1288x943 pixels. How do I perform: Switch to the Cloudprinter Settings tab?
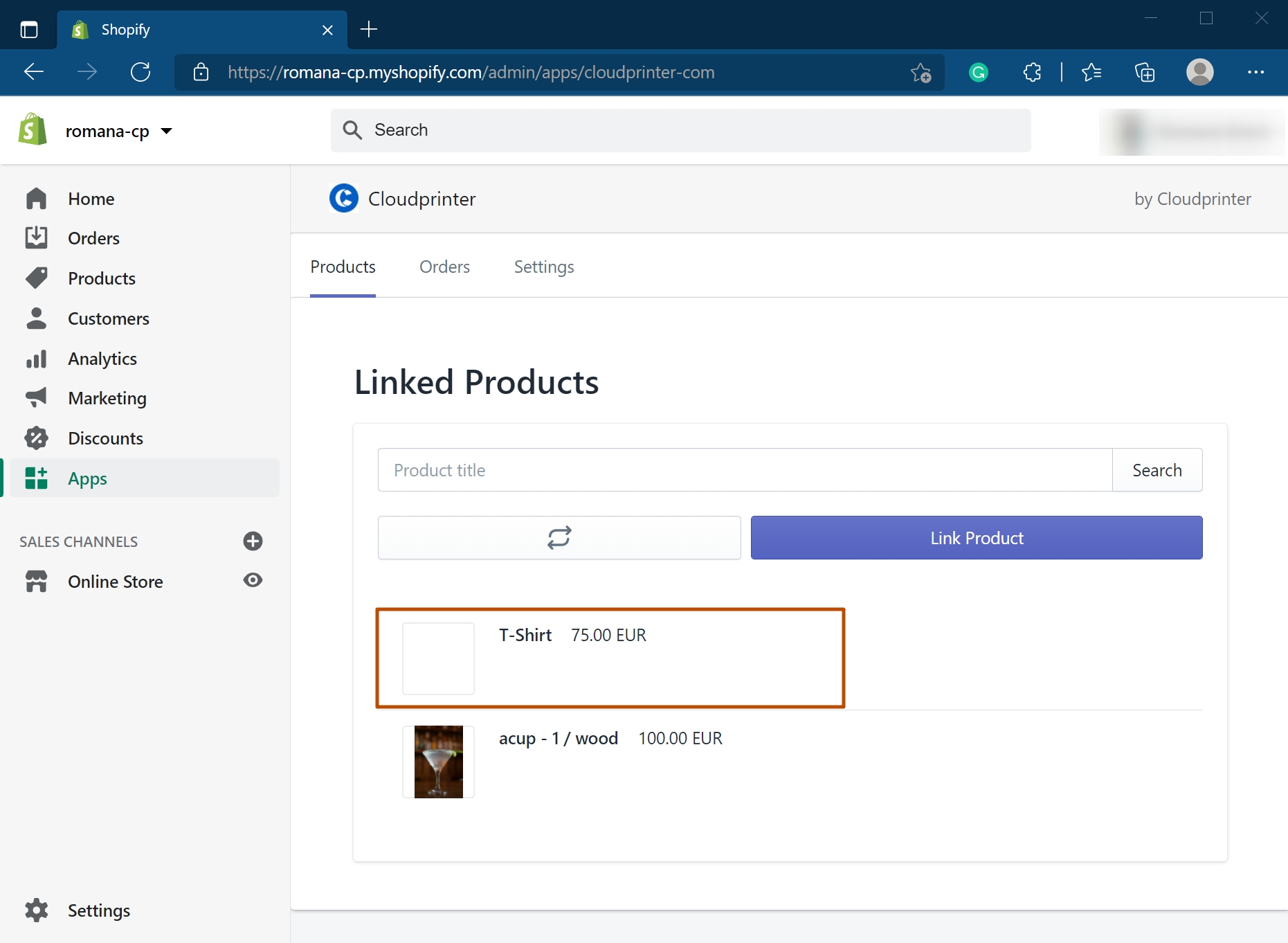[x=544, y=267]
